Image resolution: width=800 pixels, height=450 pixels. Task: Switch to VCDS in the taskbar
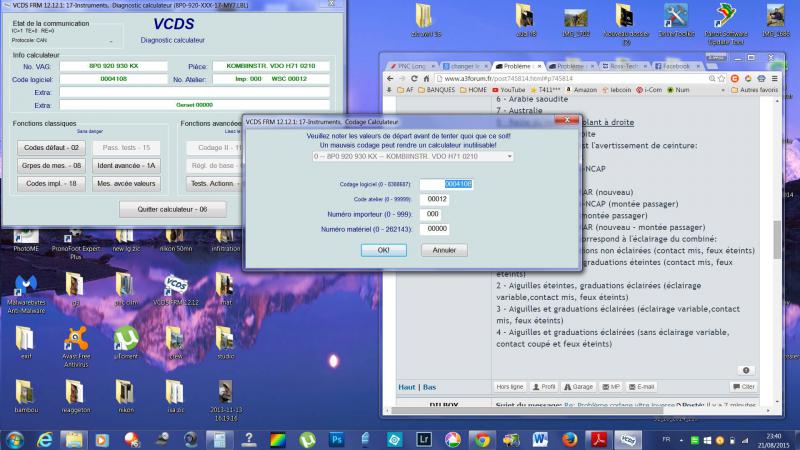point(628,439)
